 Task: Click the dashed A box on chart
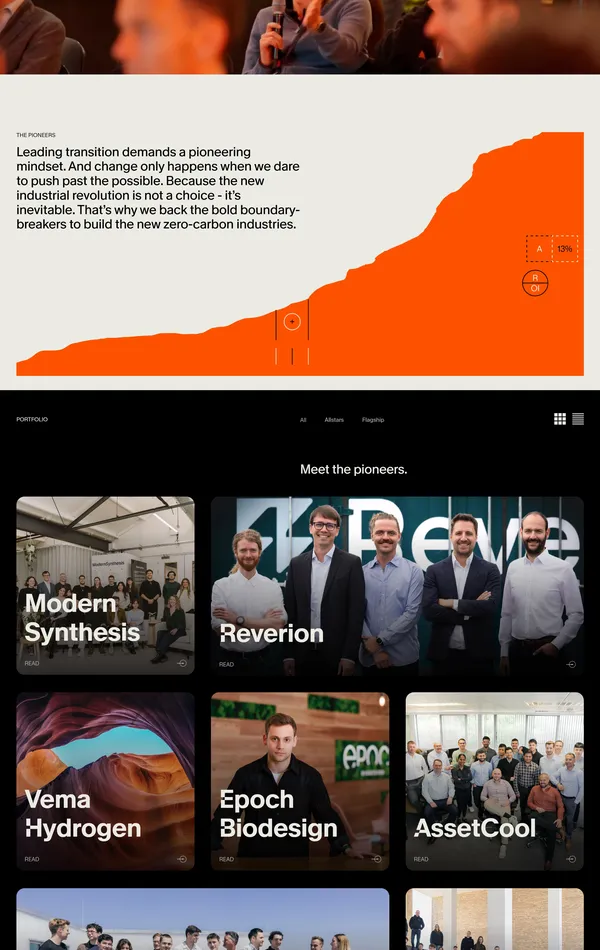coord(539,249)
